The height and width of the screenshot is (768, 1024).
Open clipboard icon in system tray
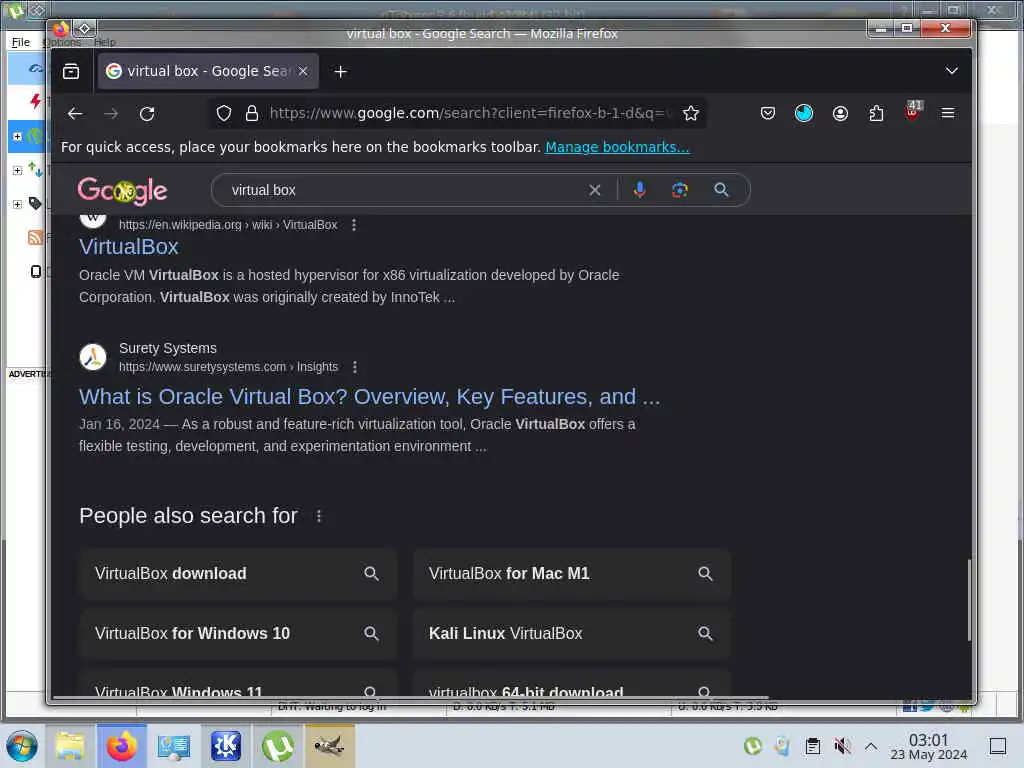click(812, 746)
